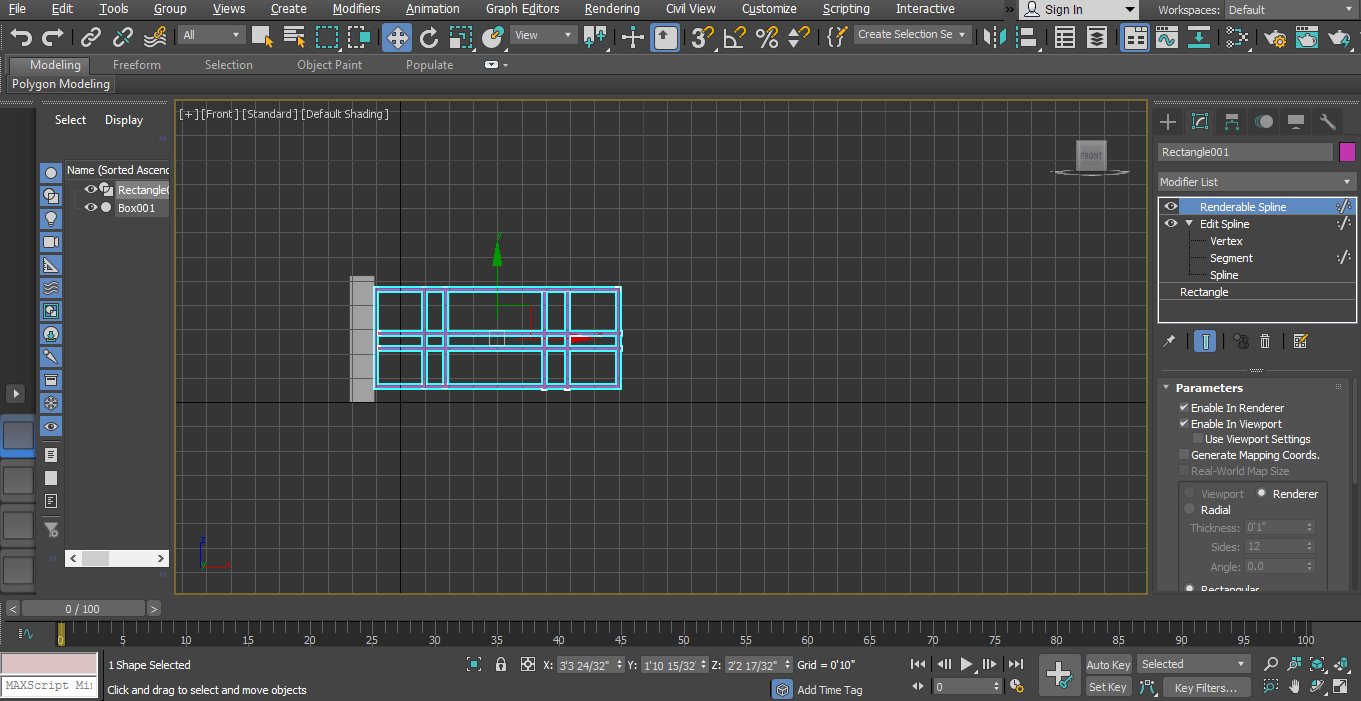Open the Customize menu
The height and width of the screenshot is (701, 1361).
click(x=769, y=9)
